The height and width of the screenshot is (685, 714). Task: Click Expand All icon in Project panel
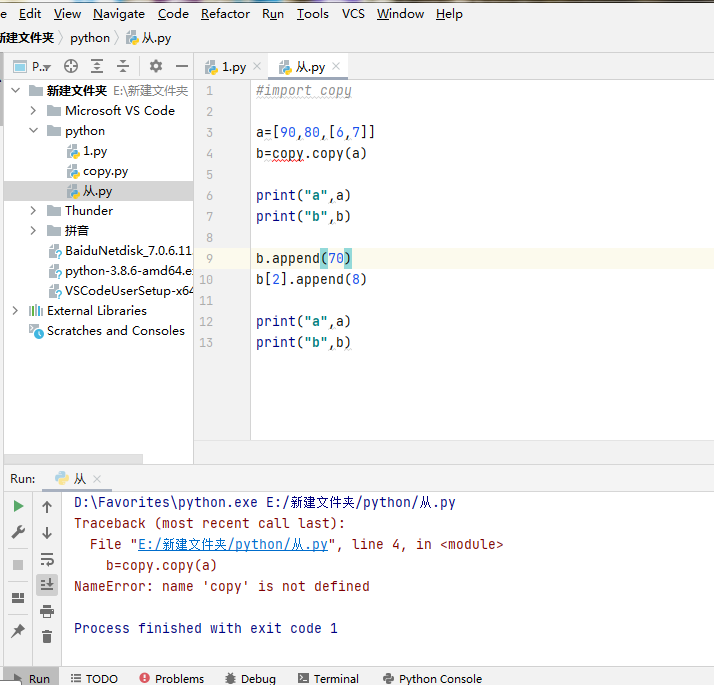pos(97,66)
